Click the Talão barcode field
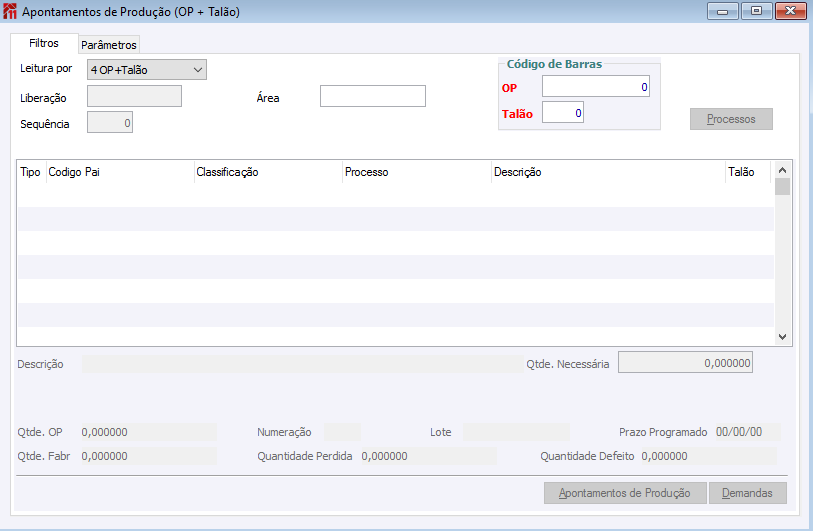The height and width of the screenshot is (531, 813). 563,113
